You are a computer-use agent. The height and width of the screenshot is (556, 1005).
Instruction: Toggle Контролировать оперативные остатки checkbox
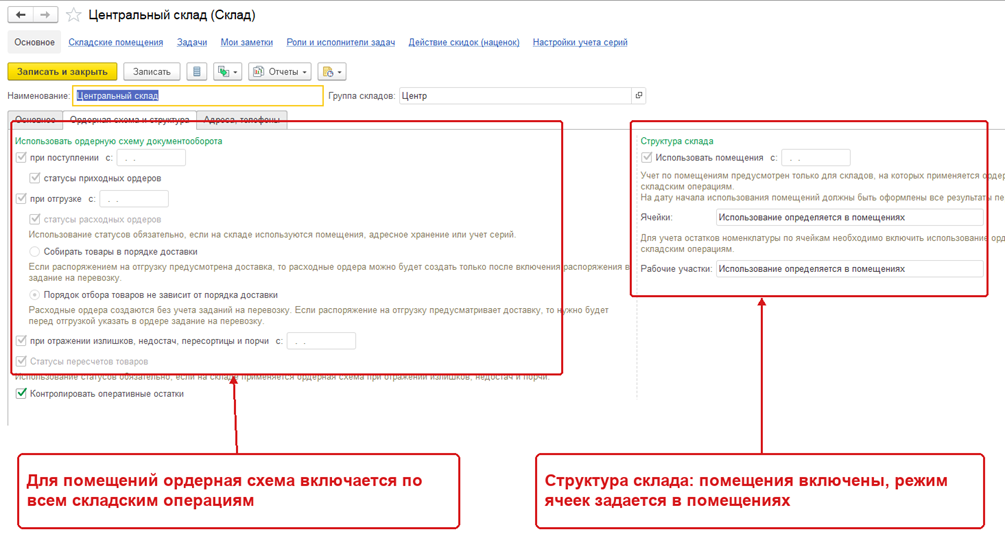pyautogui.click(x=21, y=393)
